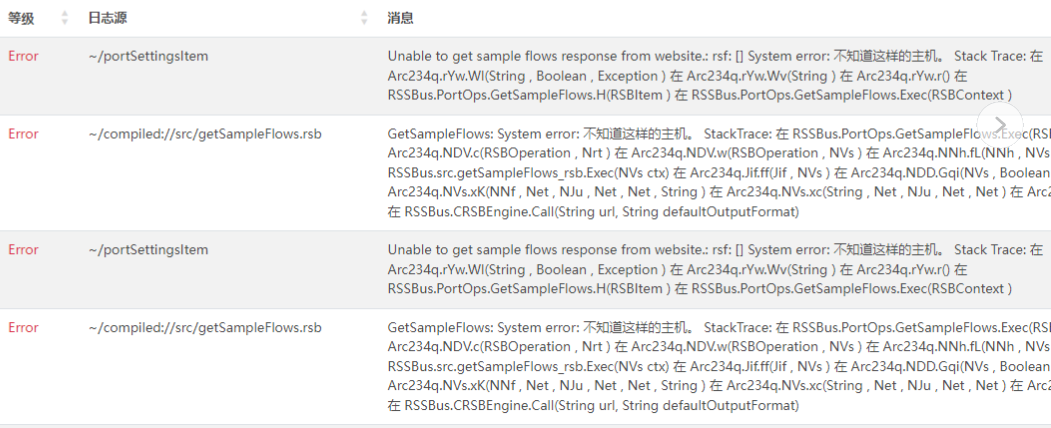This screenshot has height=428, width=1051.
Task: Select the third row's ~/portSettingsItem source
Action: 148,250
